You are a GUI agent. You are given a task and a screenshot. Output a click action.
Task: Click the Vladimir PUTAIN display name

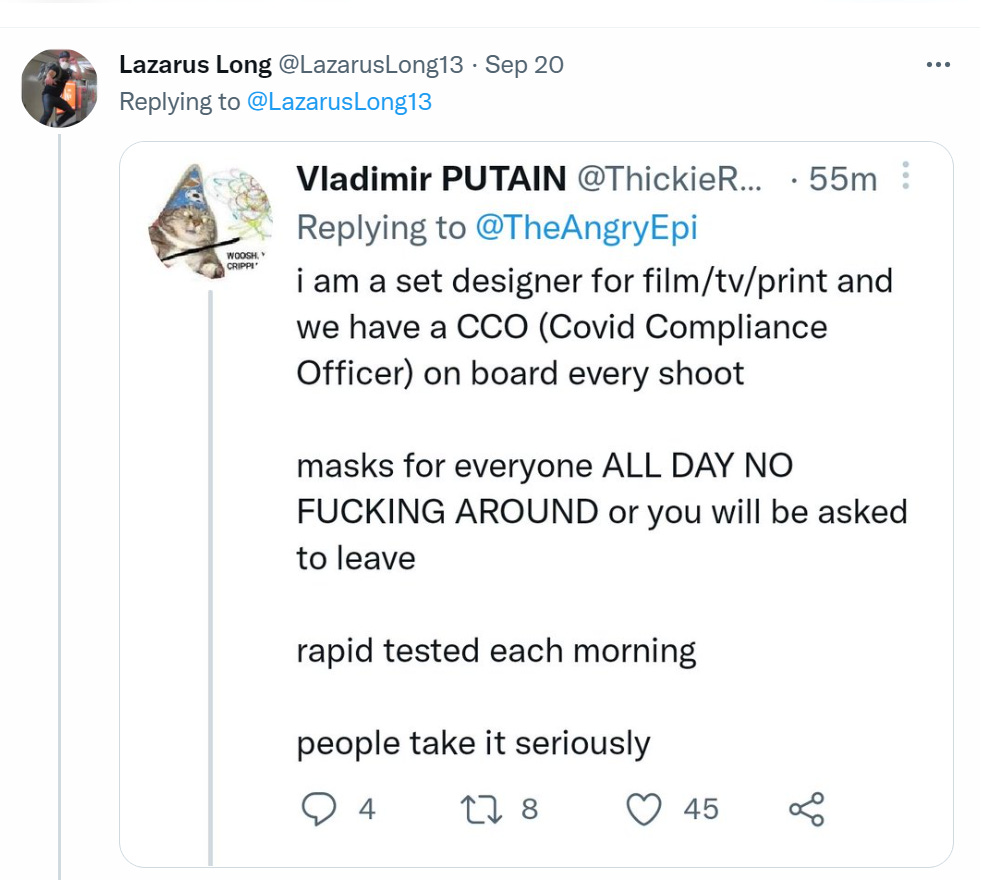click(x=431, y=179)
